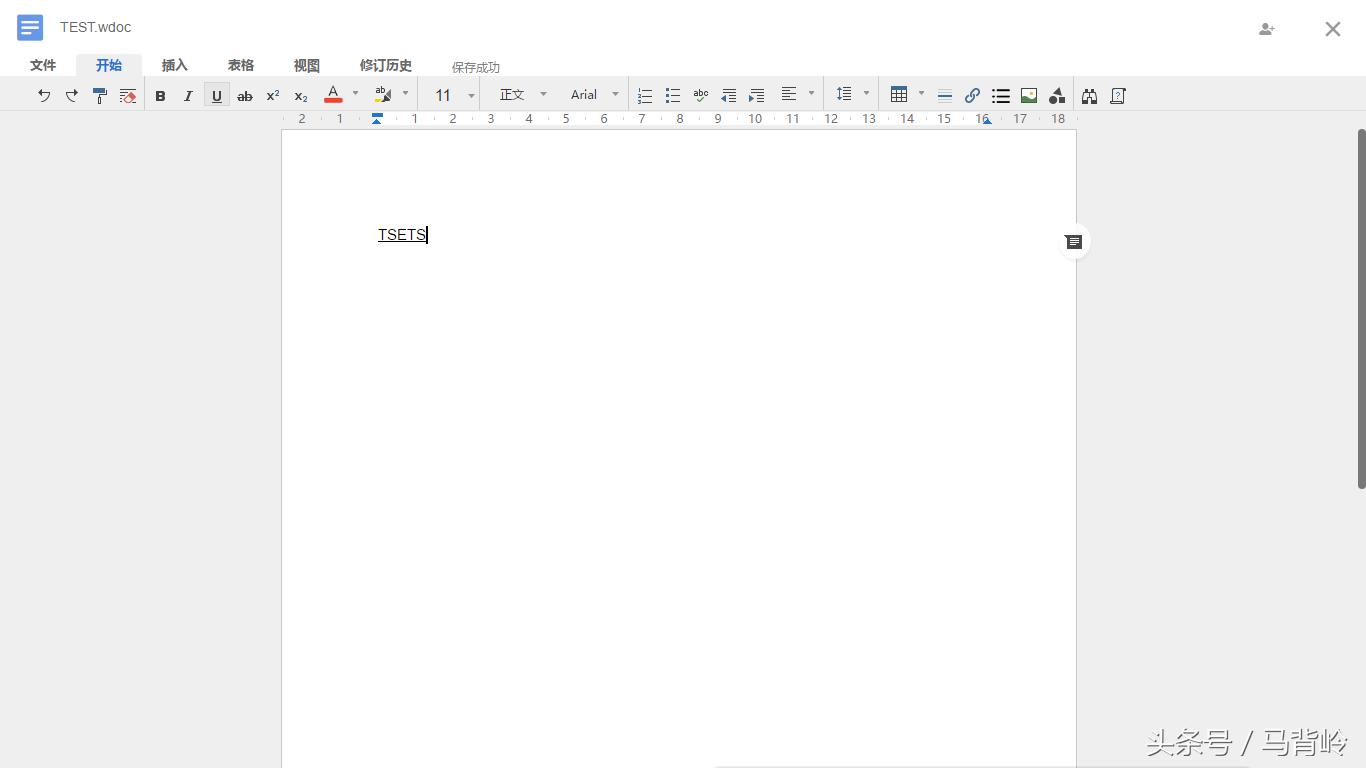Open the 正文 paragraph style dropdown

point(523,96)
